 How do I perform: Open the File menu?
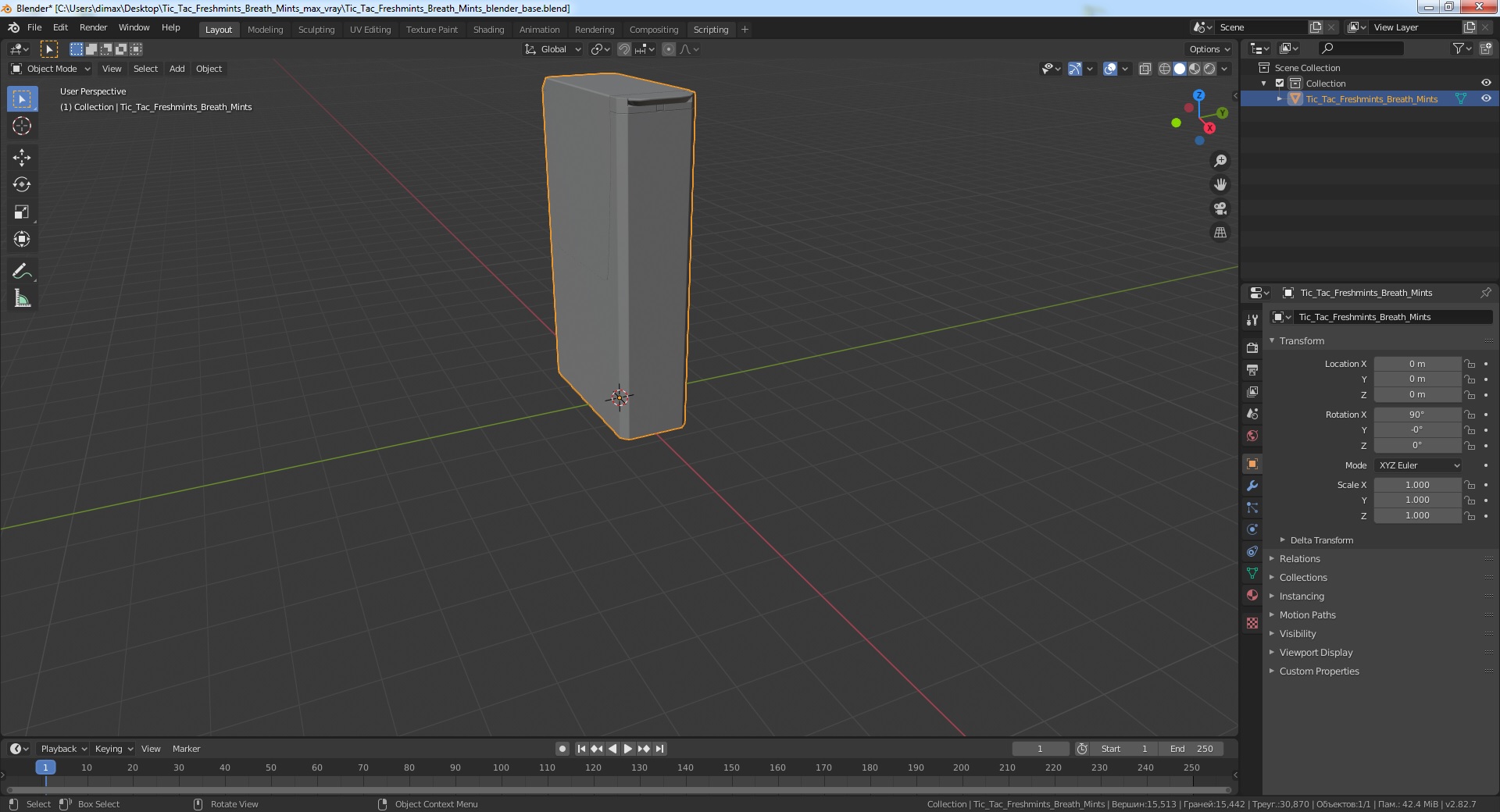(x=34, y=27)
